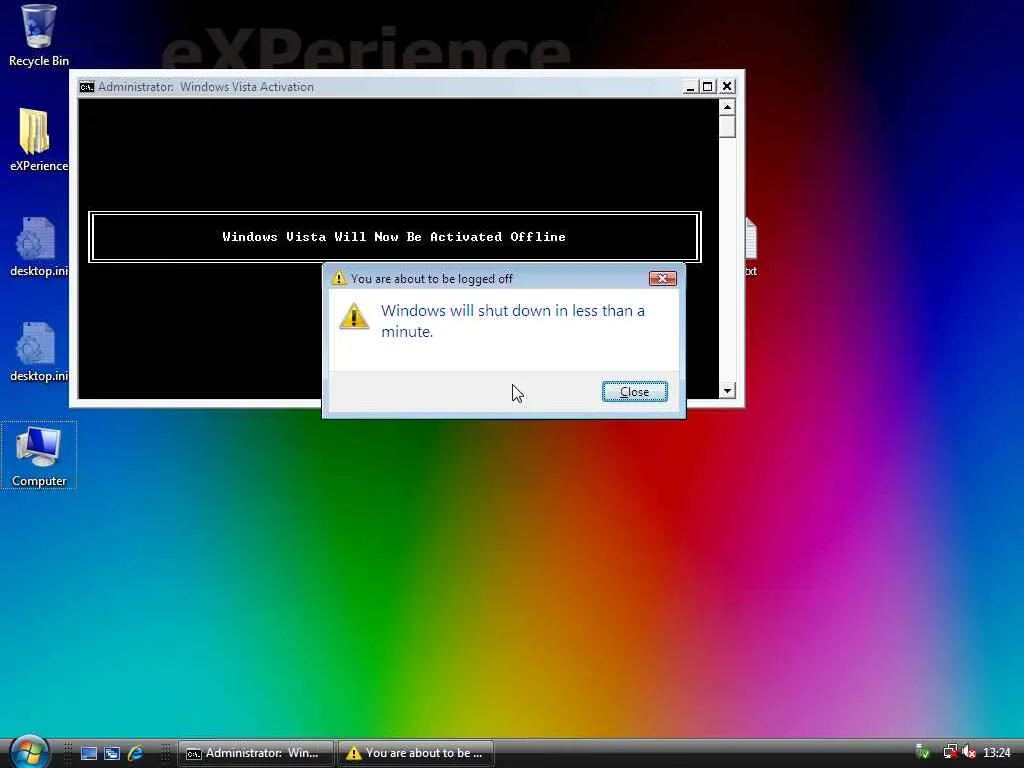The width and height of the screenshot is (1024, 768).
Task: Click the clock showing 13:24
Action: pyautogui.click(x=997, y=753)
